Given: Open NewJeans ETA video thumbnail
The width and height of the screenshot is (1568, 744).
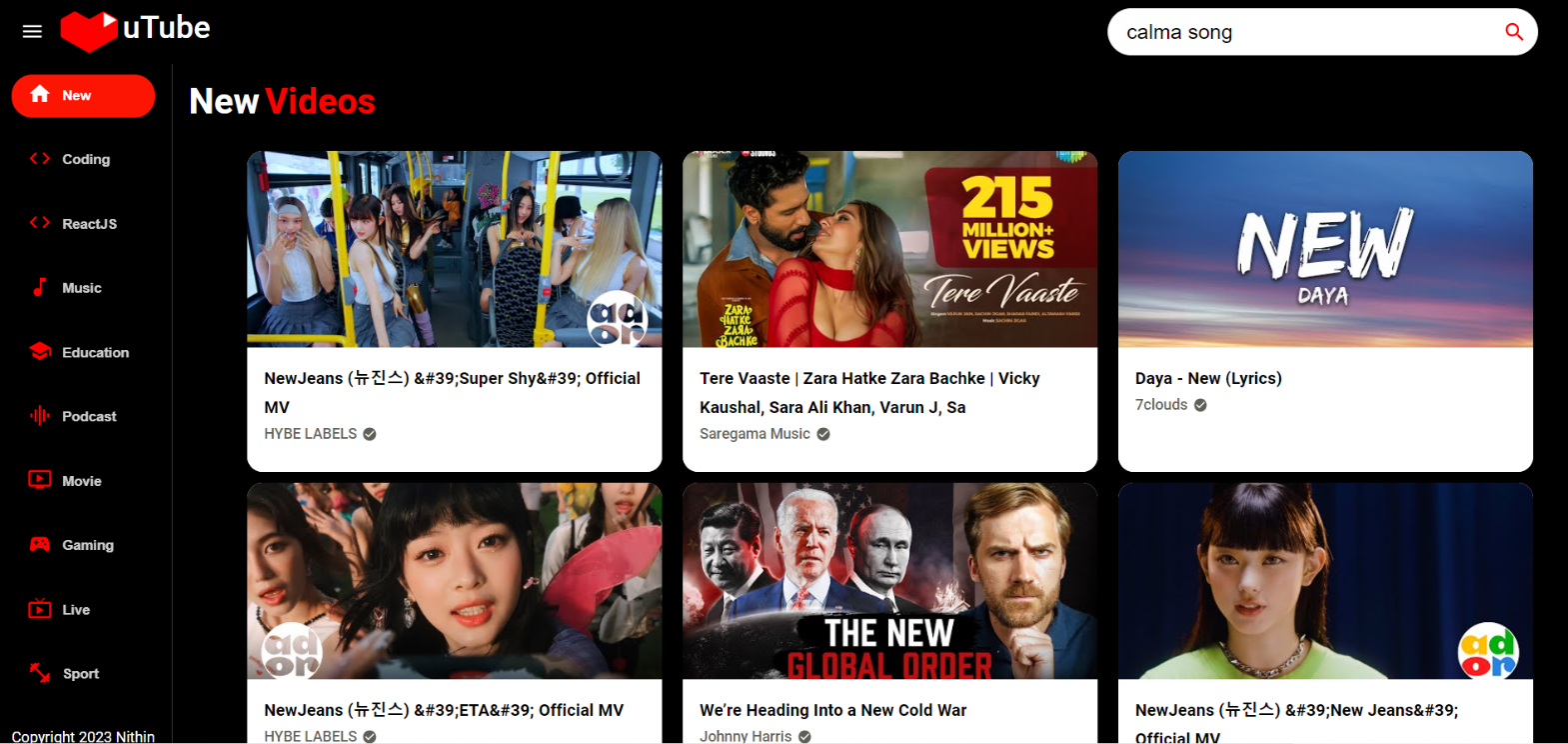Looking at the screenshot, I should pyautogui.click(x=454, y=581).
